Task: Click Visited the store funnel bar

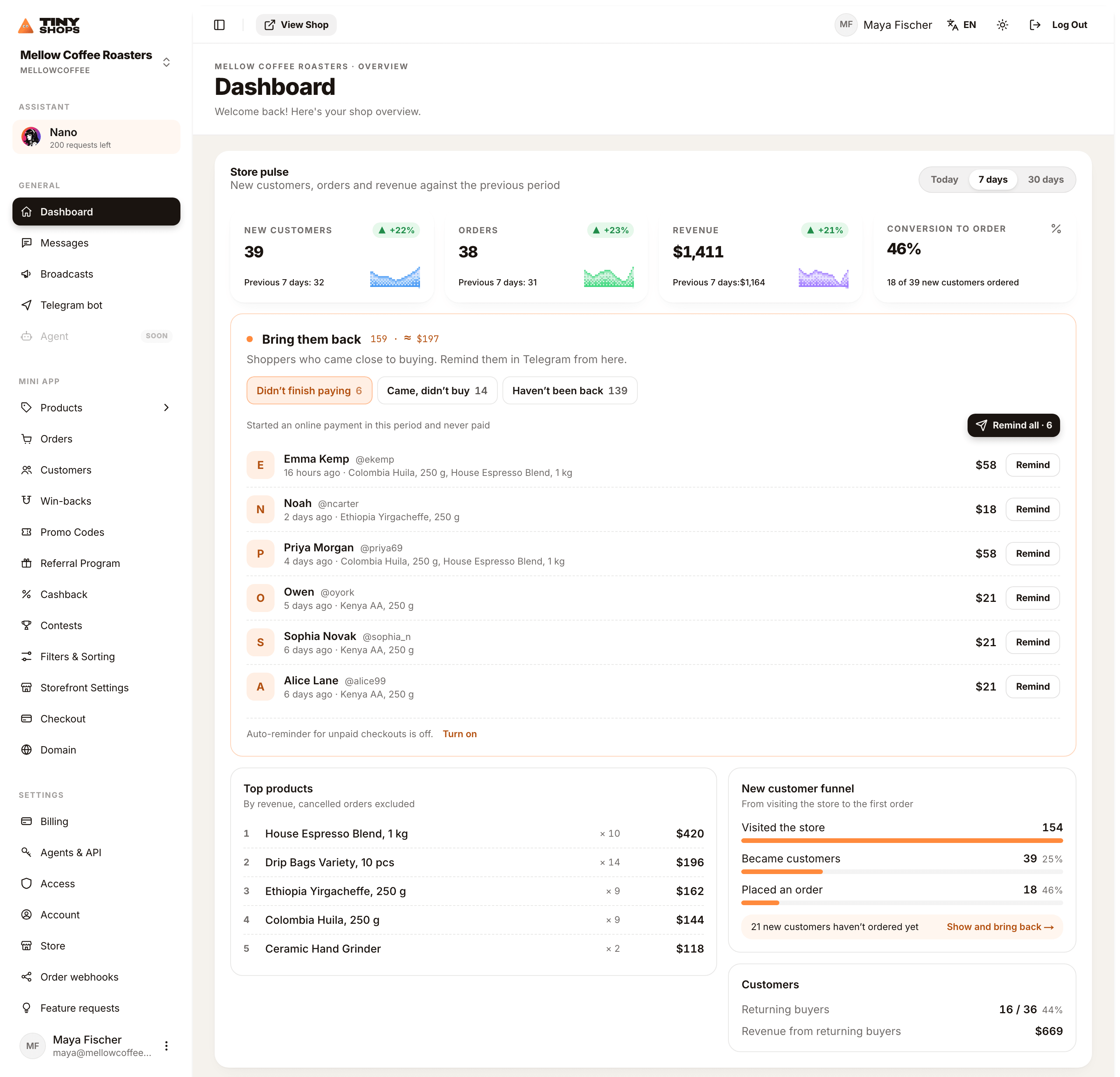Action: point(902,841)
